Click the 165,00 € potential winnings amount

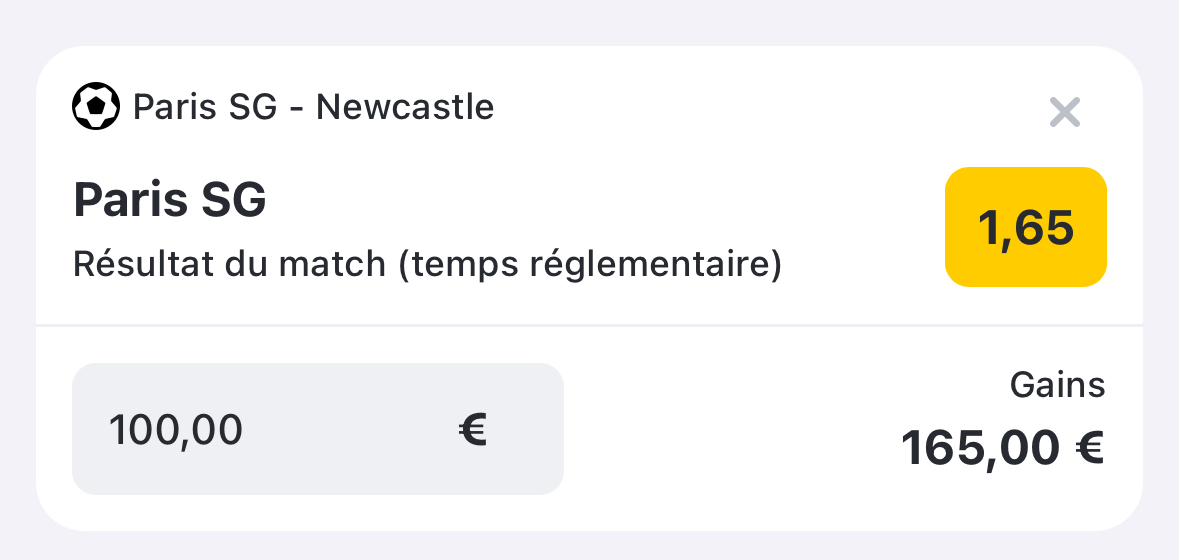pos(1002,448)
